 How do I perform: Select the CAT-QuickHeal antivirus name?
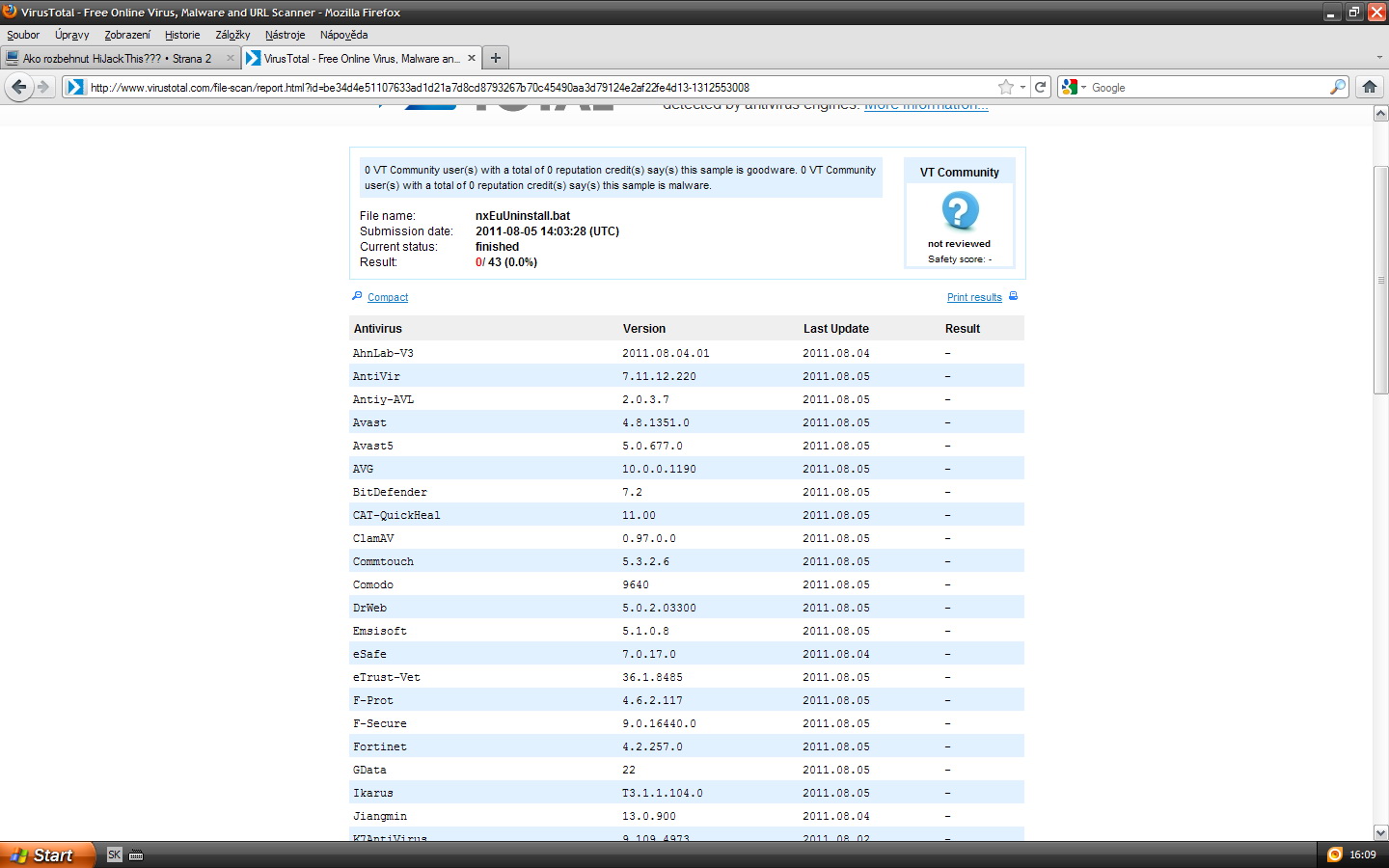pos(396,515)
